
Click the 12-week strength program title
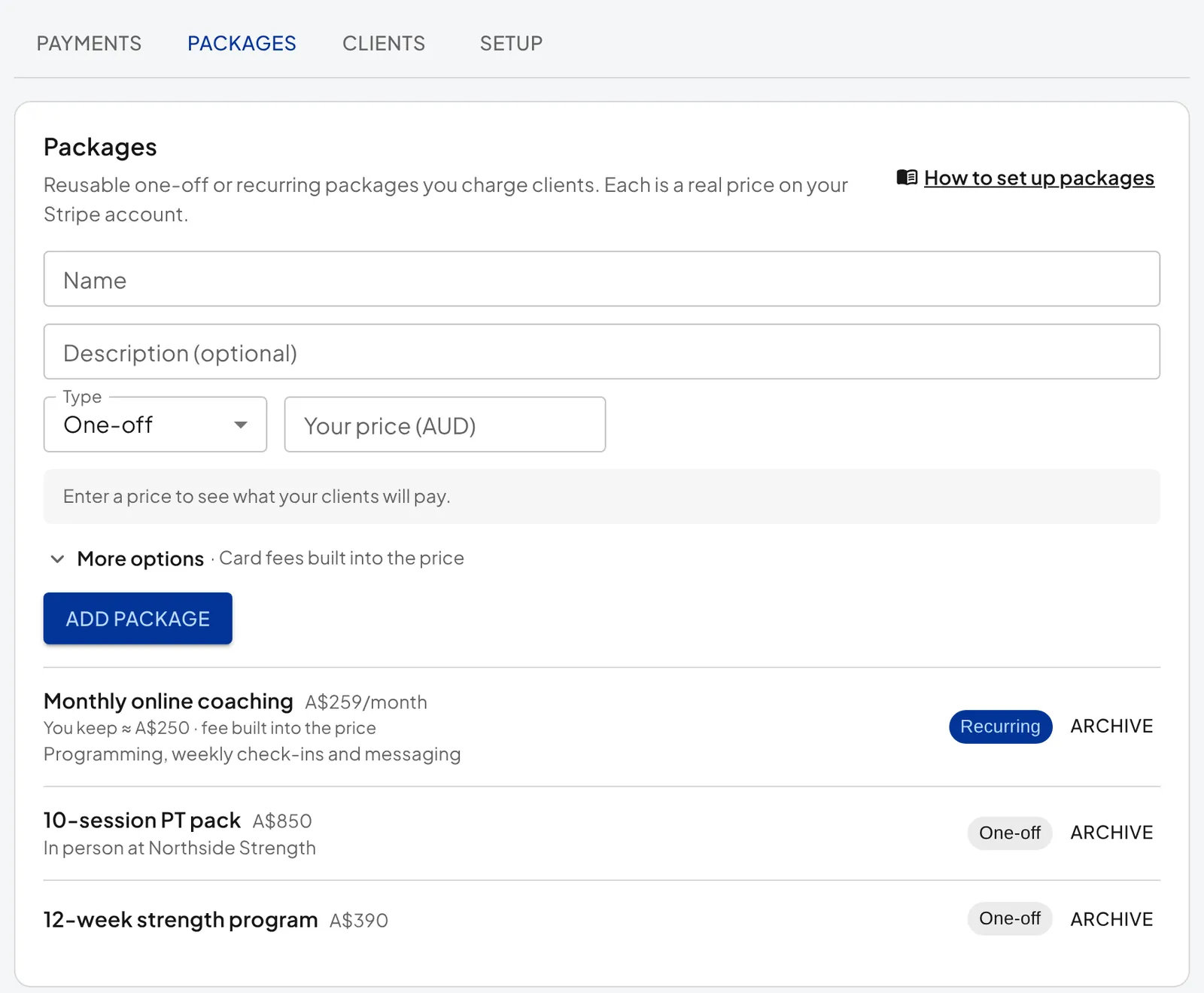181,920
